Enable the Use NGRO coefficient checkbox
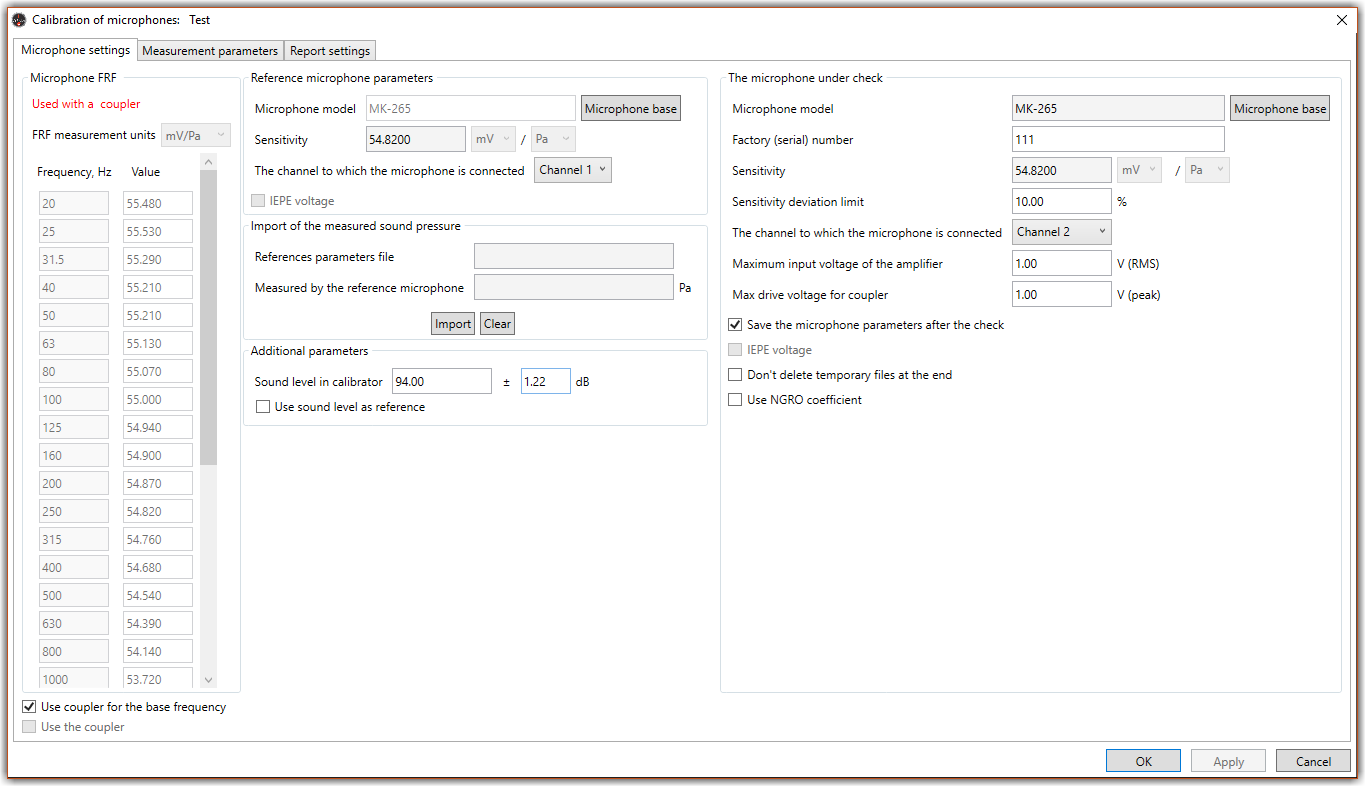1366x787 pixels. [736, 400]
